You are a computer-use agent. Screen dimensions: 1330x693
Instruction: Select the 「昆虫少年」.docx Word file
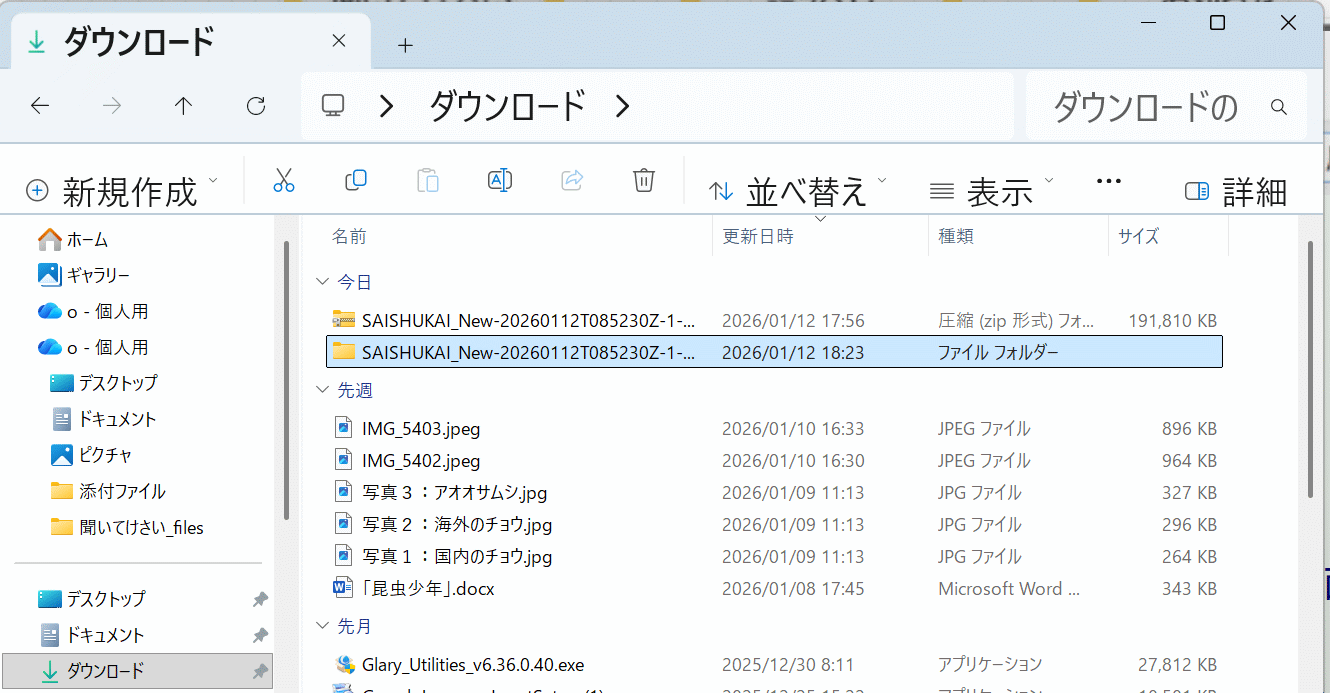click(428, 589)
